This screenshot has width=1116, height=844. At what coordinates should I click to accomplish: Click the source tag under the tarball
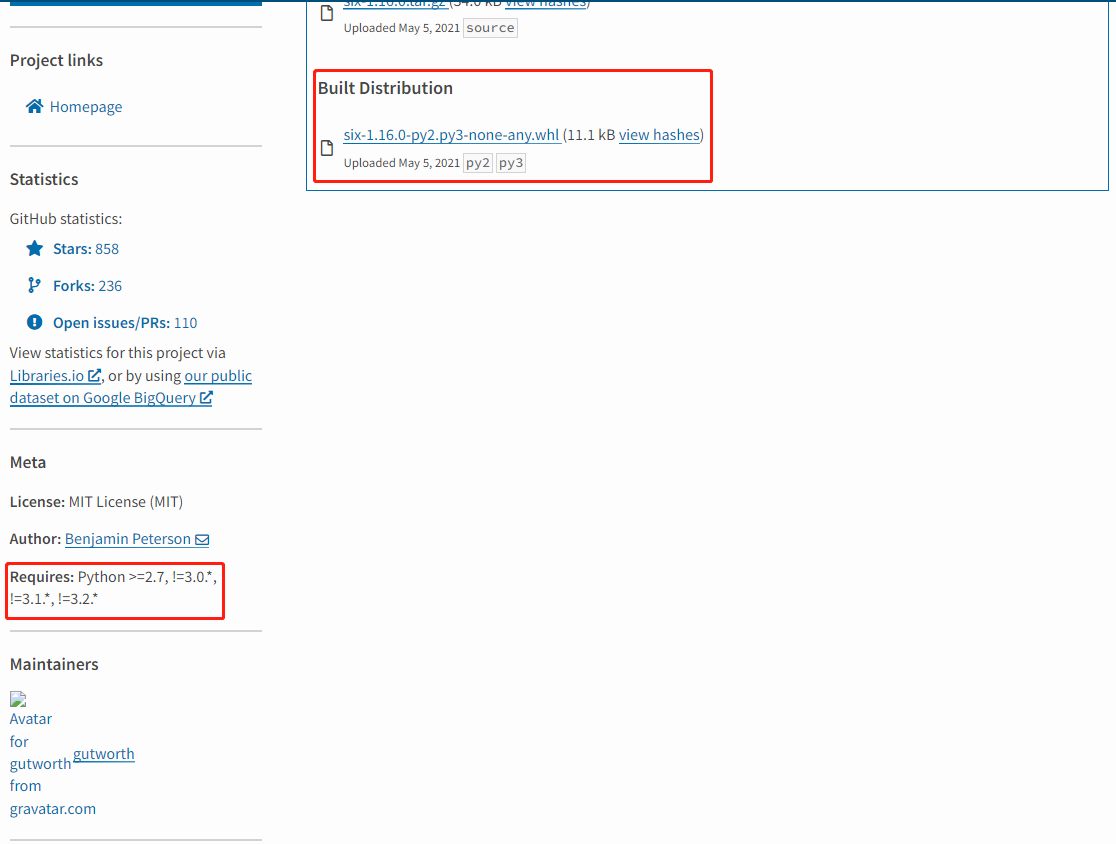point(490,28)
